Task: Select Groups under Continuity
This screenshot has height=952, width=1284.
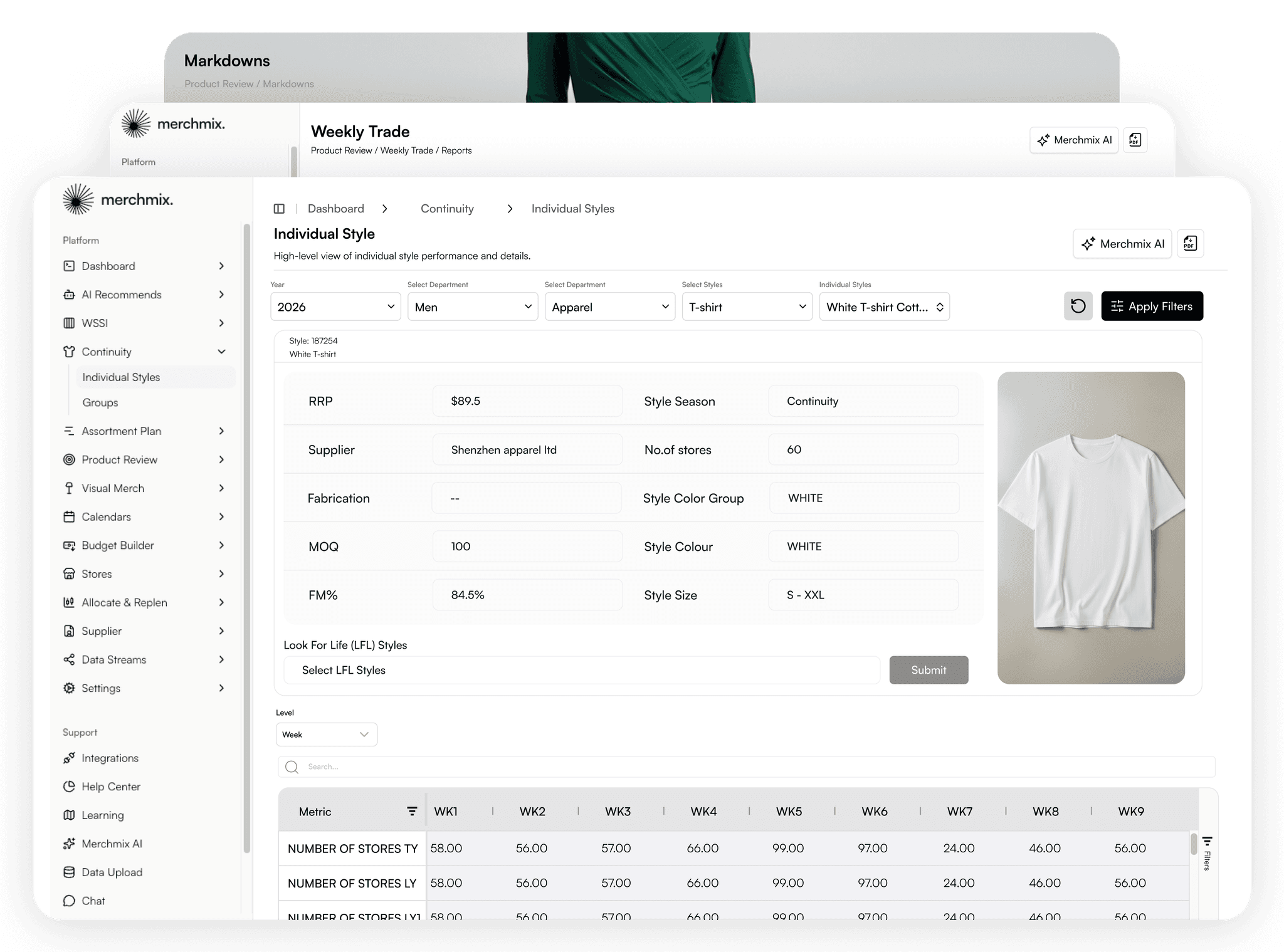Action: click(x=100, y=402)
